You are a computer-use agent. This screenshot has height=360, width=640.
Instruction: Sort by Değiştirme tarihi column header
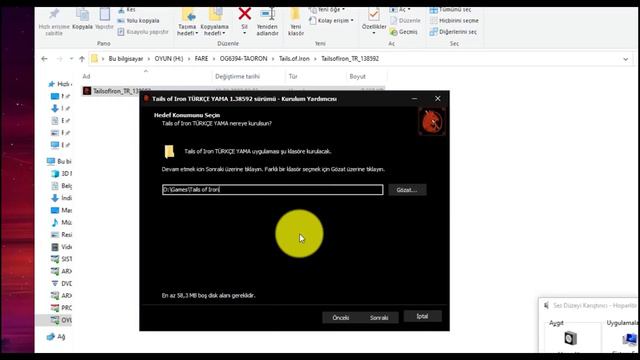coord(238,76)
